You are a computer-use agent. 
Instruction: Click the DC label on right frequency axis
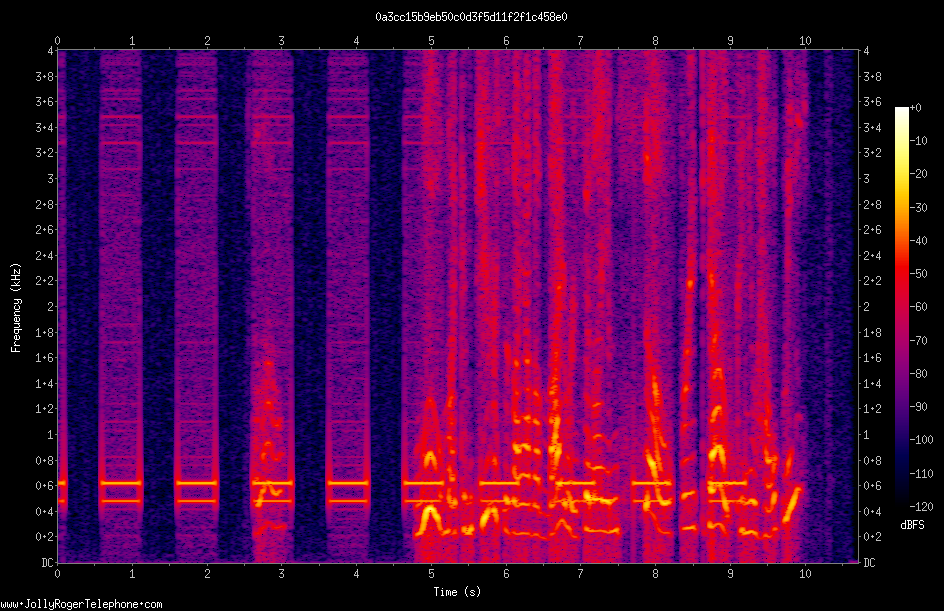869,562
